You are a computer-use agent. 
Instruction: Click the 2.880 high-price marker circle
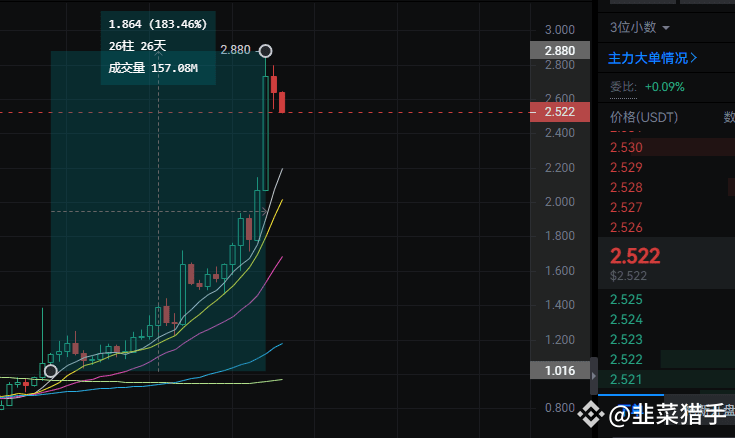[265, 51]
